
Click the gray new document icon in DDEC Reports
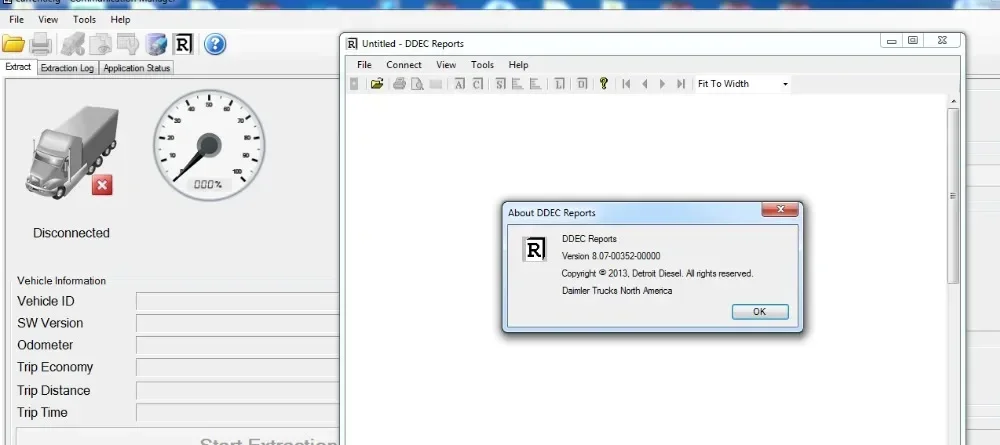354,84
